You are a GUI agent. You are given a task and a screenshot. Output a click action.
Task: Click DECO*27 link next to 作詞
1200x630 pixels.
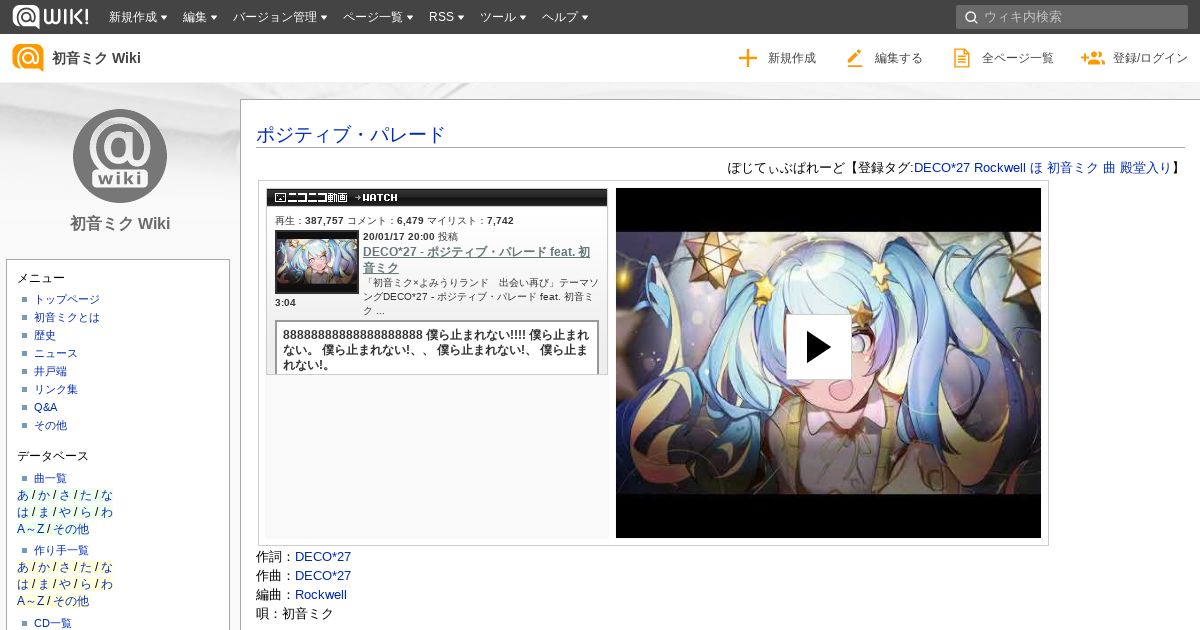(x=323, y=557)
